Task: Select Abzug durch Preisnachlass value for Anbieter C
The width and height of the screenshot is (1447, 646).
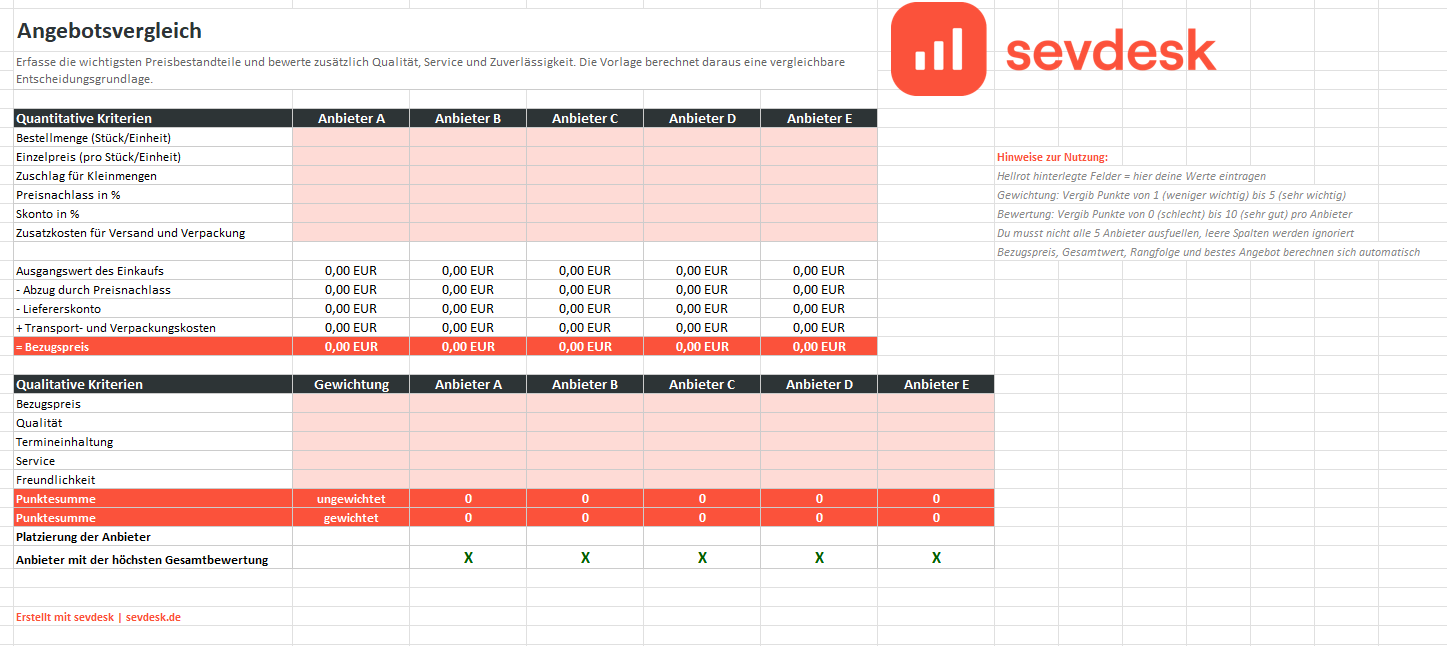Action: [x=585, y=289]
